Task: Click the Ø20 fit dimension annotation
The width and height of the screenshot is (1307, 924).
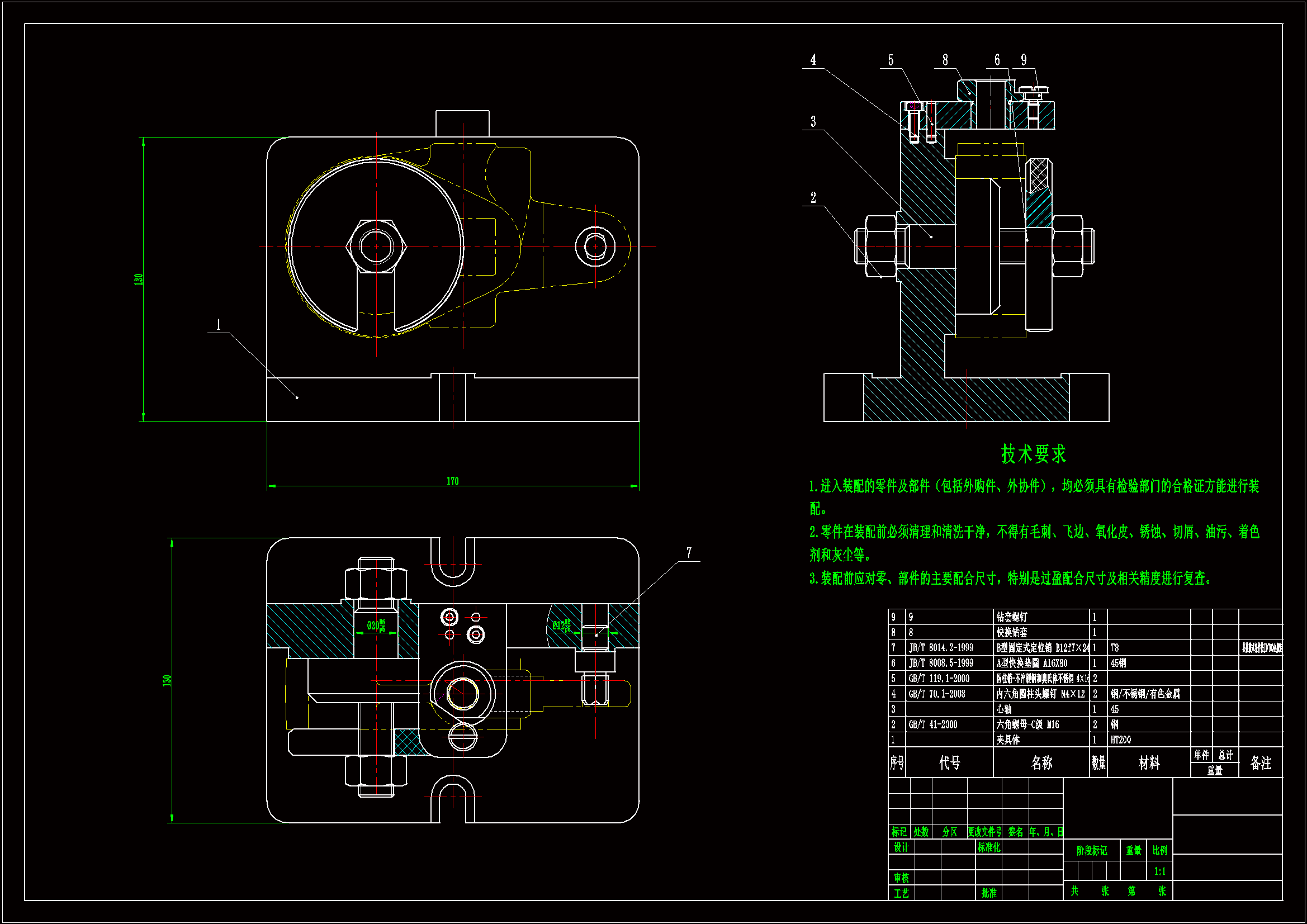Action: [x=376, y=625]
